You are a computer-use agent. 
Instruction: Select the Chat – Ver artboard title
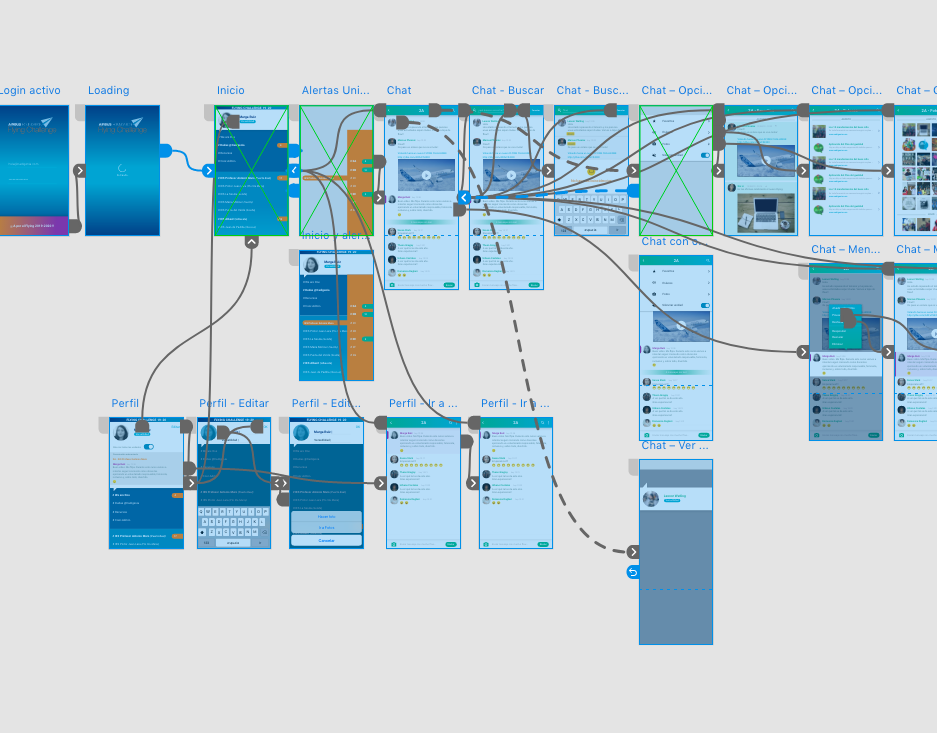(x=675, y=446)
